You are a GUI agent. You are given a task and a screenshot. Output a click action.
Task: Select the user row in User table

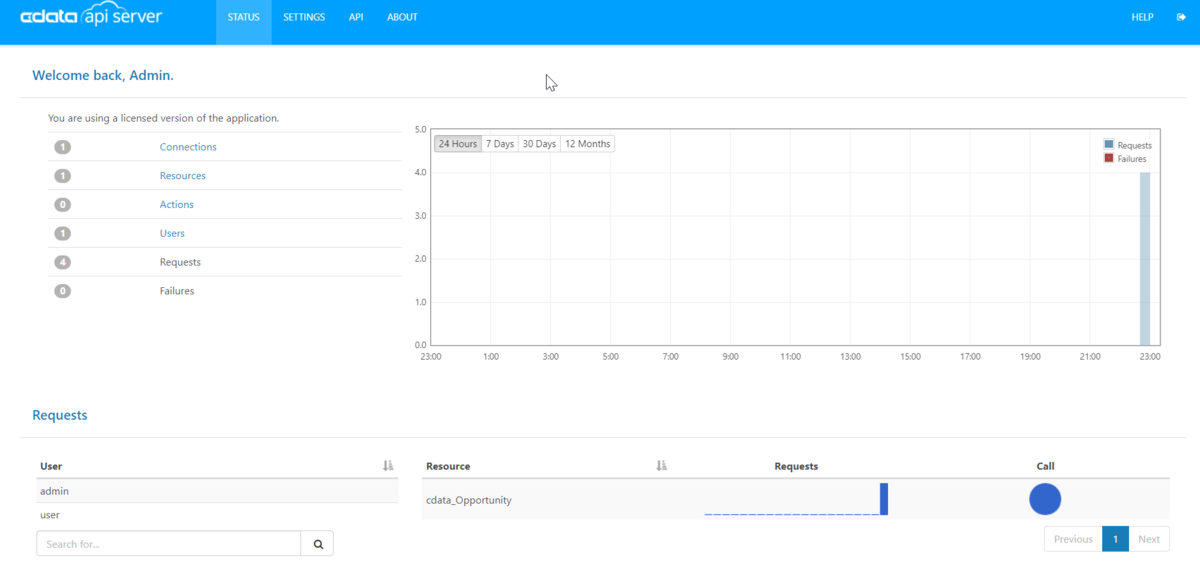tap(218, 515)
